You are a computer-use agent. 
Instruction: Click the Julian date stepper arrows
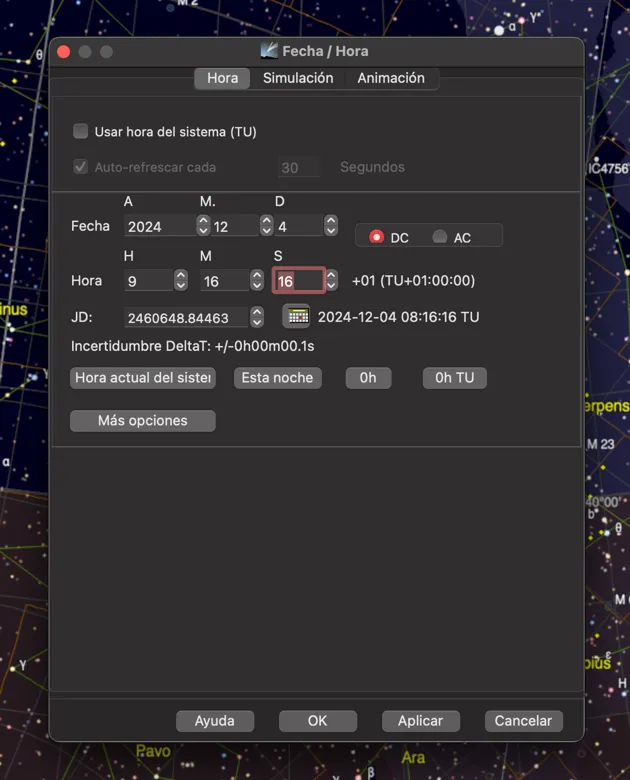click(257, 317)
